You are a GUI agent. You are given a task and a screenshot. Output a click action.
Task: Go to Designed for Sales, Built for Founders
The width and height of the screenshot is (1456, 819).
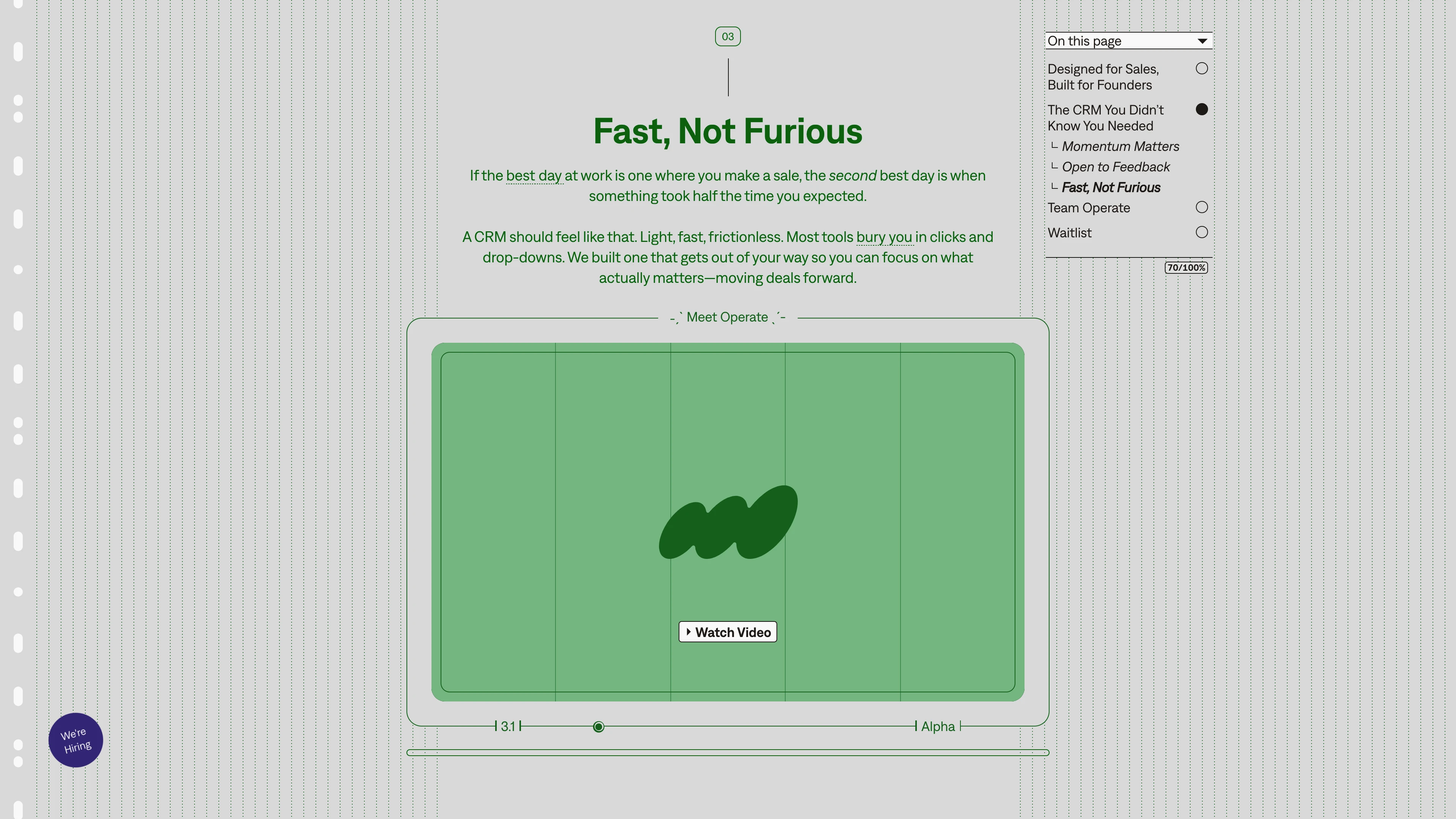(x=1103, y=77)
